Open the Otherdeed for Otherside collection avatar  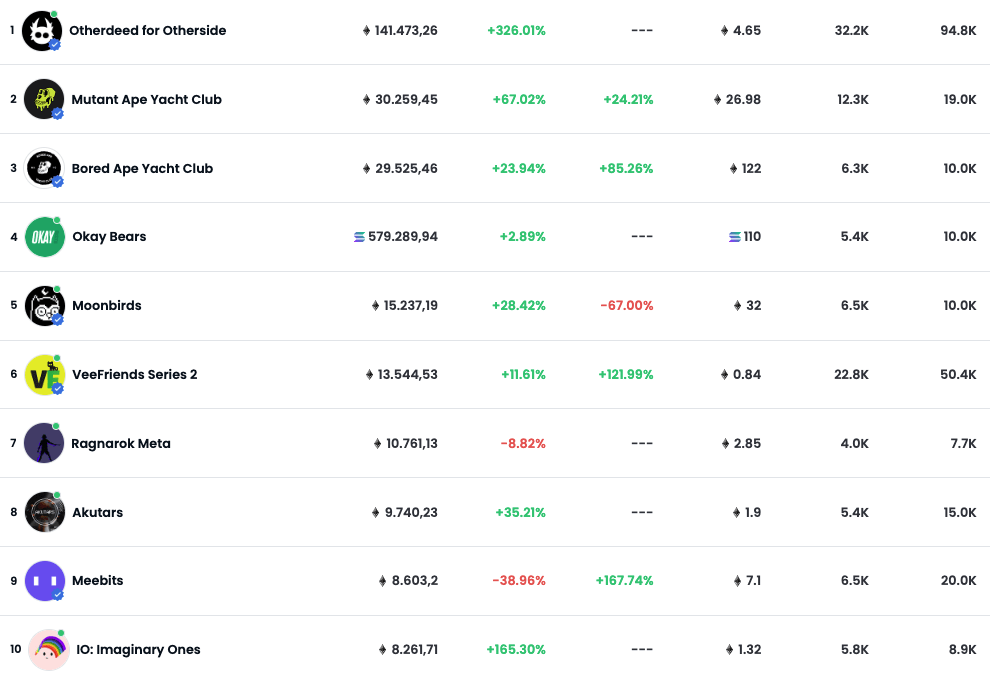tap(42, 31)
